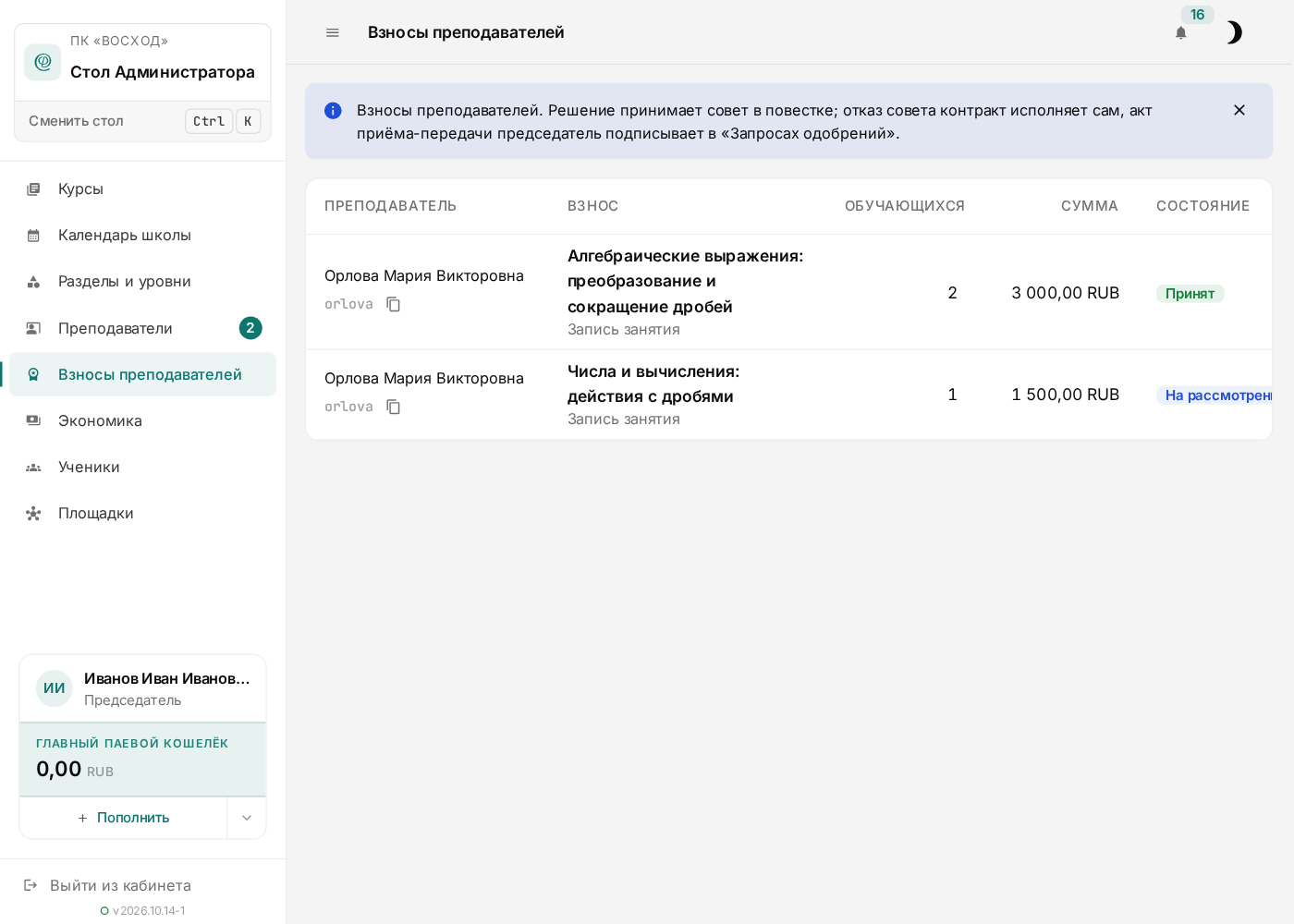This screenshot has width=1294, height=924.
Task: Select Взносы преподавателей sidebar item
Action: click(142, 374)
